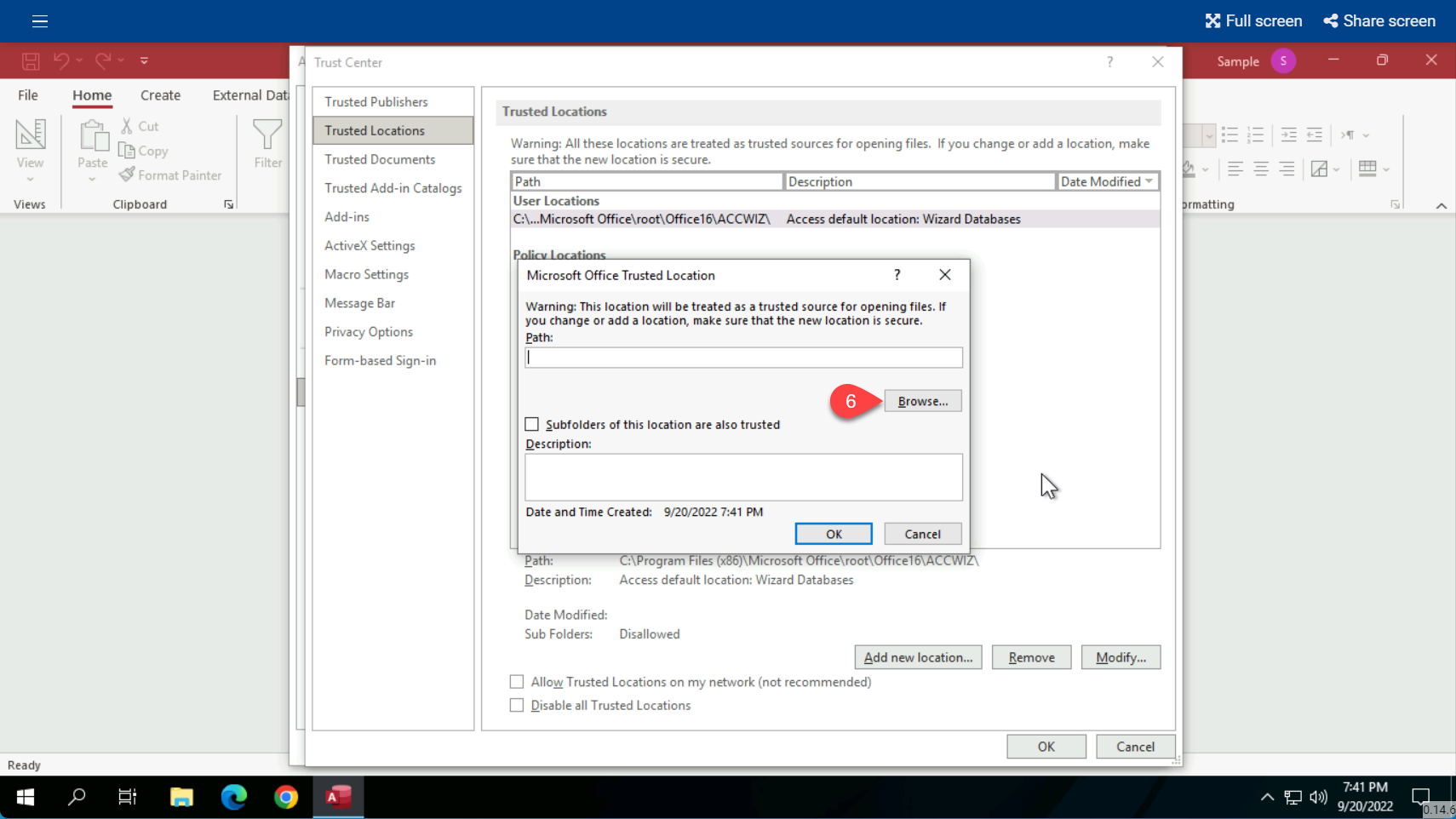
Task: Open the Clipboard group dialog launcher
Action: [x=229, y=204]
